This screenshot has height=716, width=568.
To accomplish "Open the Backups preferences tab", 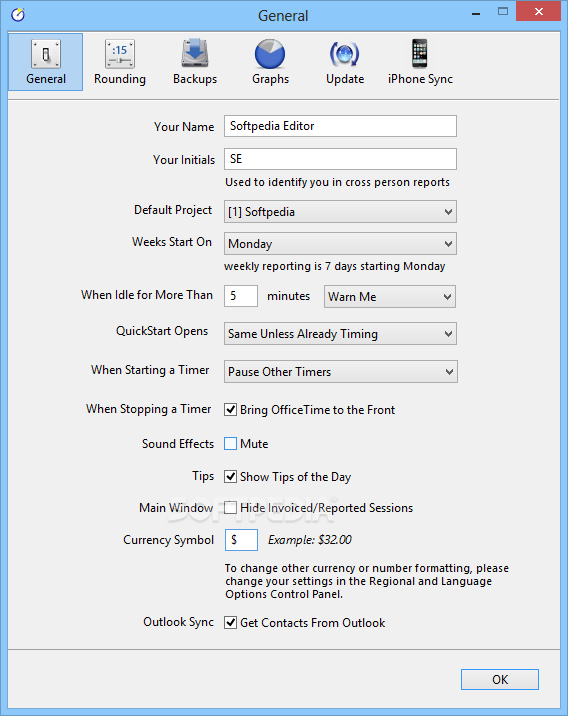I will 195,62.
